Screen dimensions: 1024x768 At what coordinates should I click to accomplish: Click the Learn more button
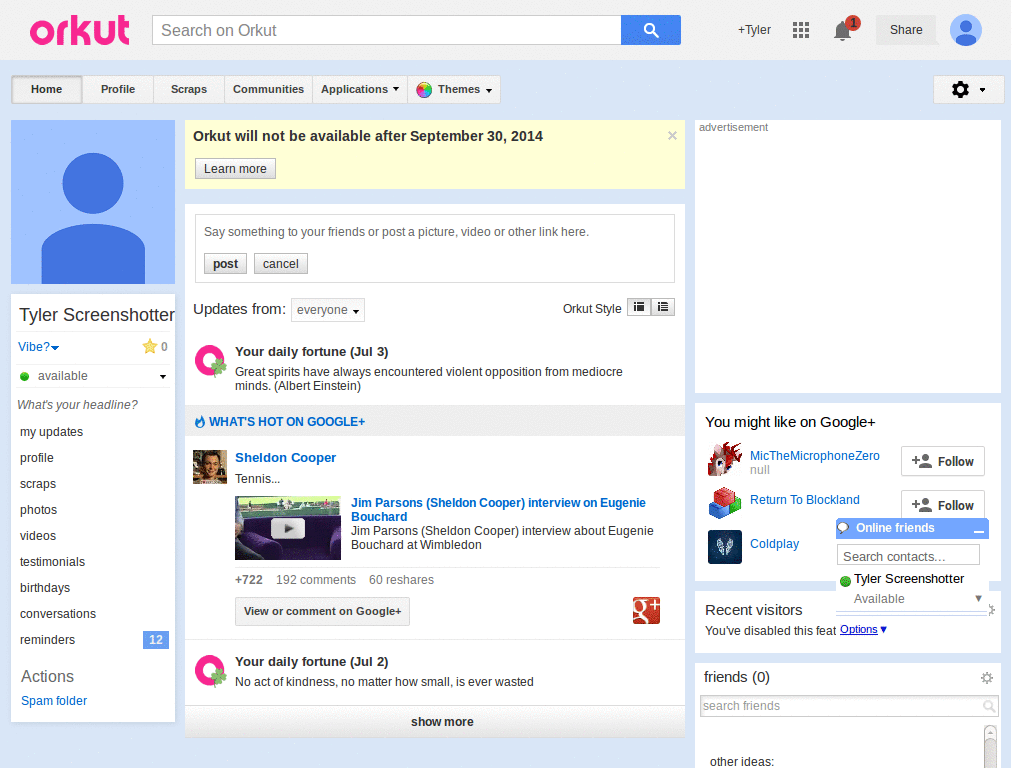235,168
